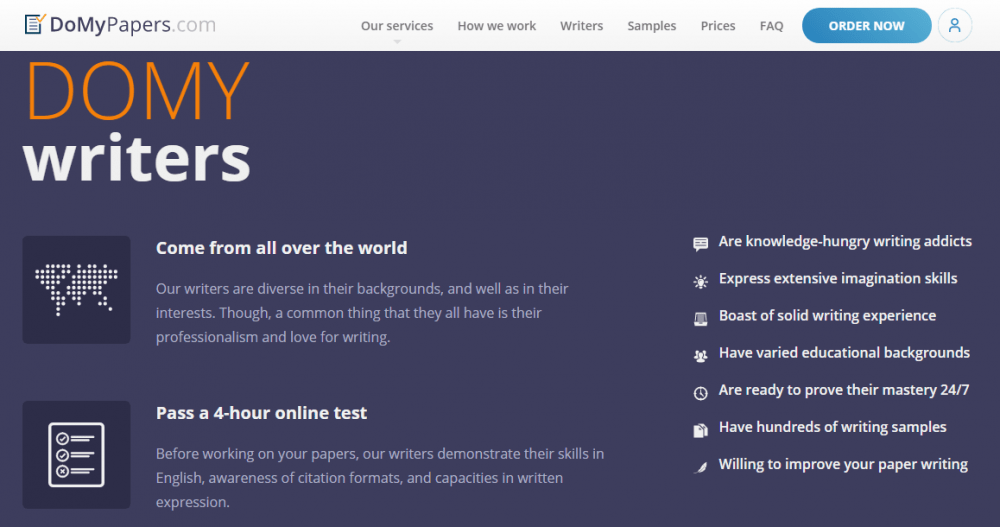This screenshot has width=1000, height=527.
Task: Click the text Express extensive imagination skills
Action: pyautogui.click(x=838, y=279)
